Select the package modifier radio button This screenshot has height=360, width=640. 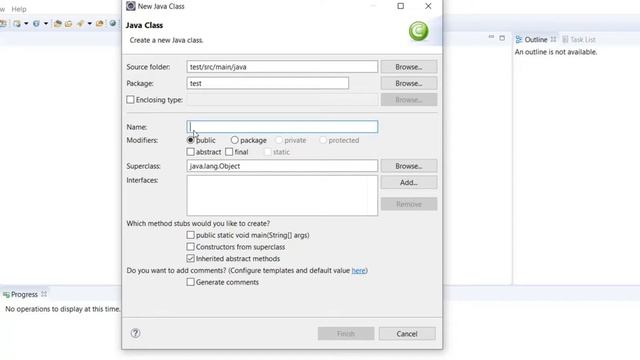pyautogui.click(x=234, y=140)
